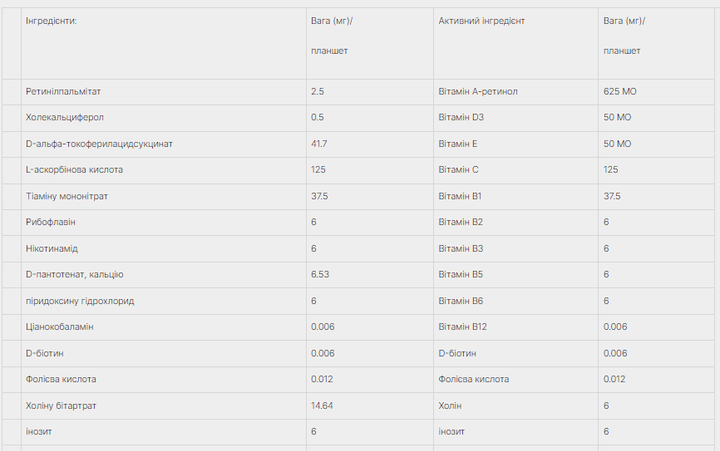
Task: Click D-альфа-токоферилацидсукцинат cell
Action: tap(163, 144)
